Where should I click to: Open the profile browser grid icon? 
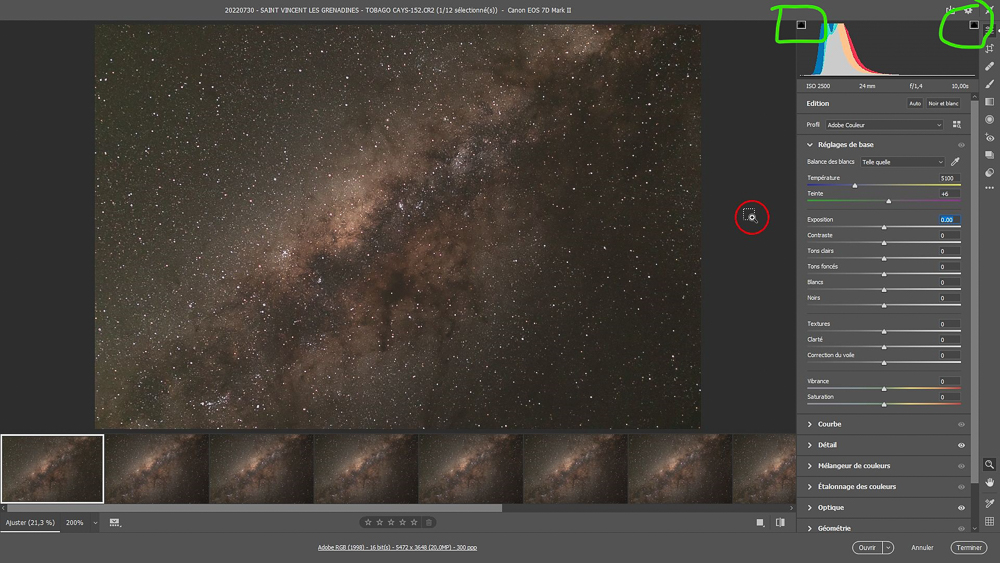(x=957, y=125)
